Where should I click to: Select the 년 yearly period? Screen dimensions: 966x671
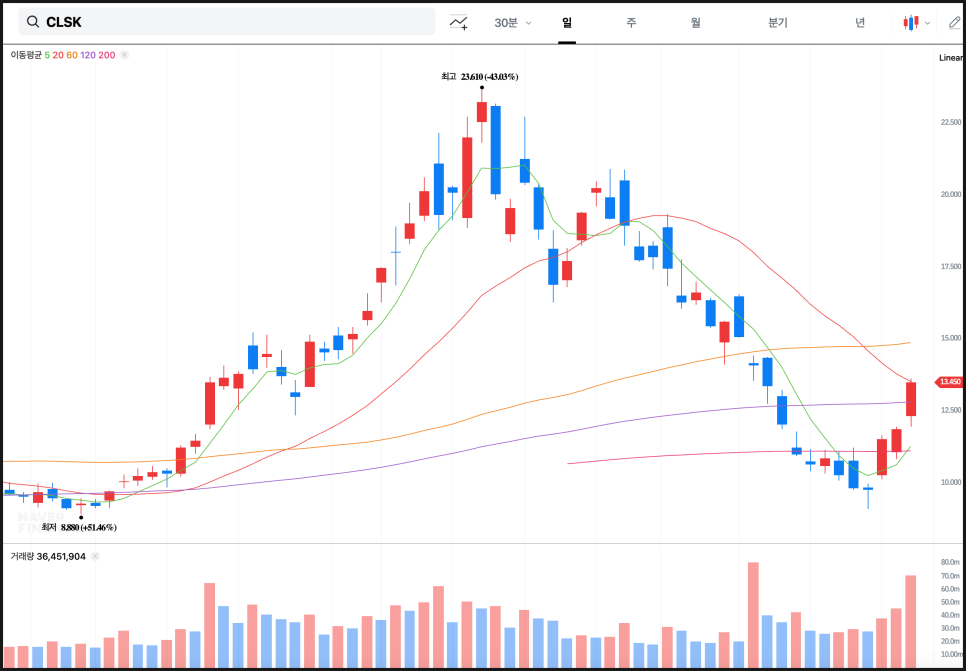860,22
